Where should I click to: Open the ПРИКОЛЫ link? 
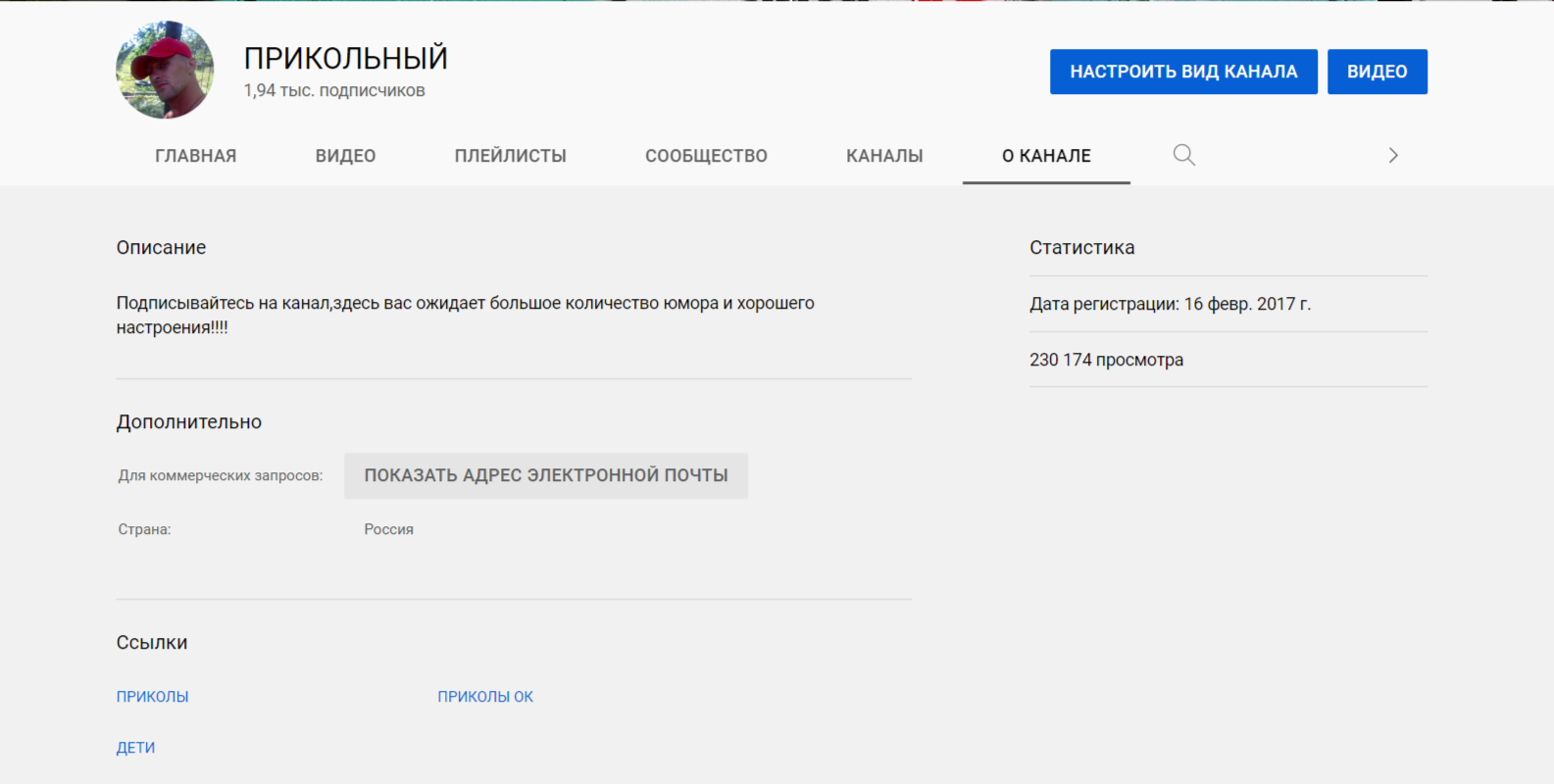click(152, 697)
